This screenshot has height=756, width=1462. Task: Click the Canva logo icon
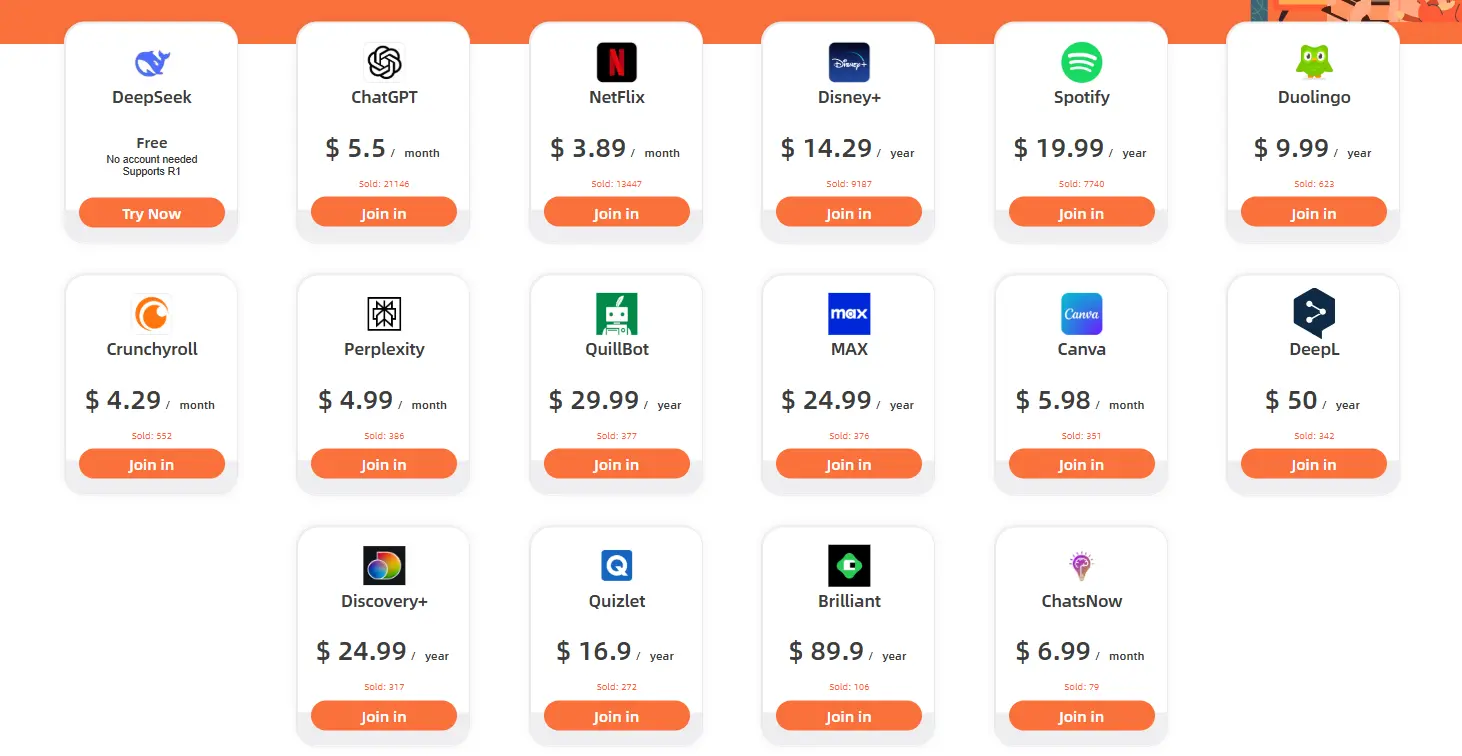(x=1081, y=314)
